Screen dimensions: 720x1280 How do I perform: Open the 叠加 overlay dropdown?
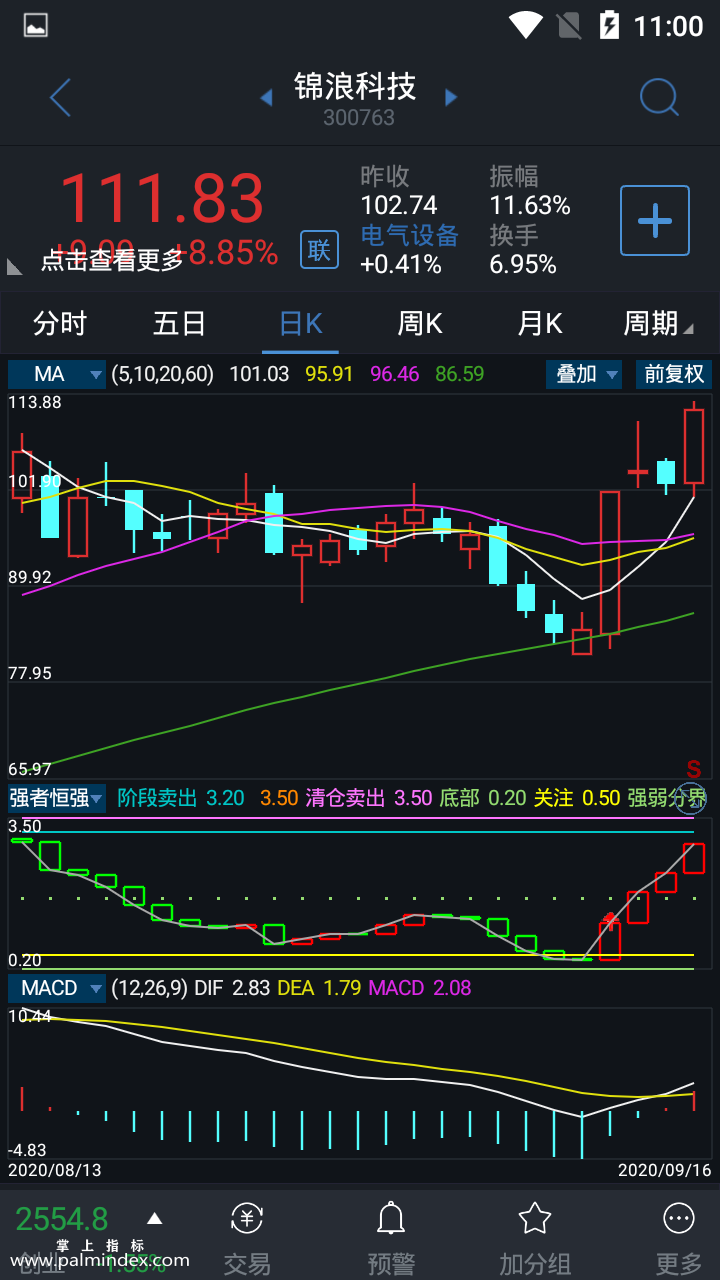coord(584,374)
